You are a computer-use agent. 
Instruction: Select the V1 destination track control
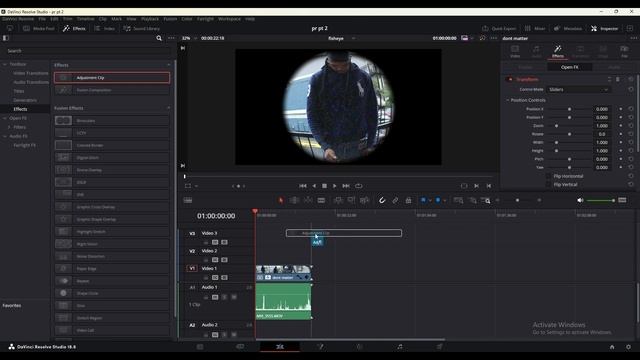click(192, 269)
